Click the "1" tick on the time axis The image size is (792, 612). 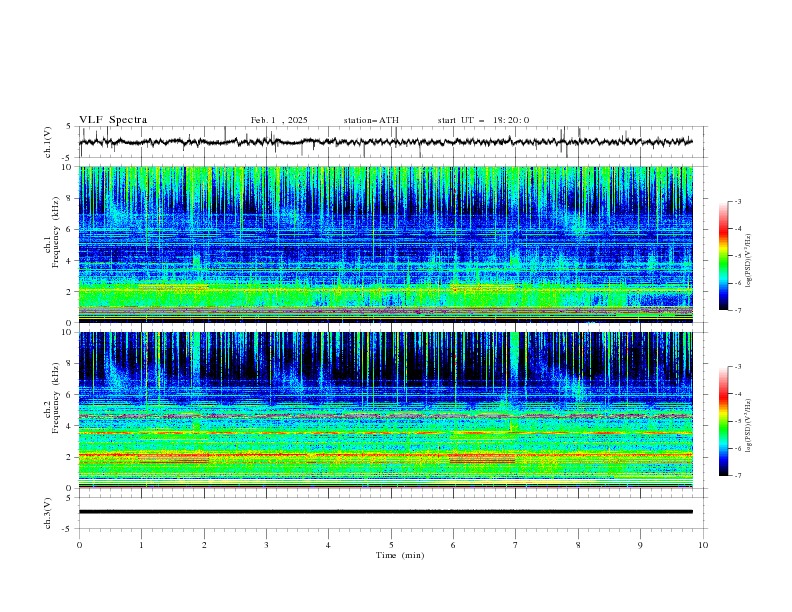point(141,545)
